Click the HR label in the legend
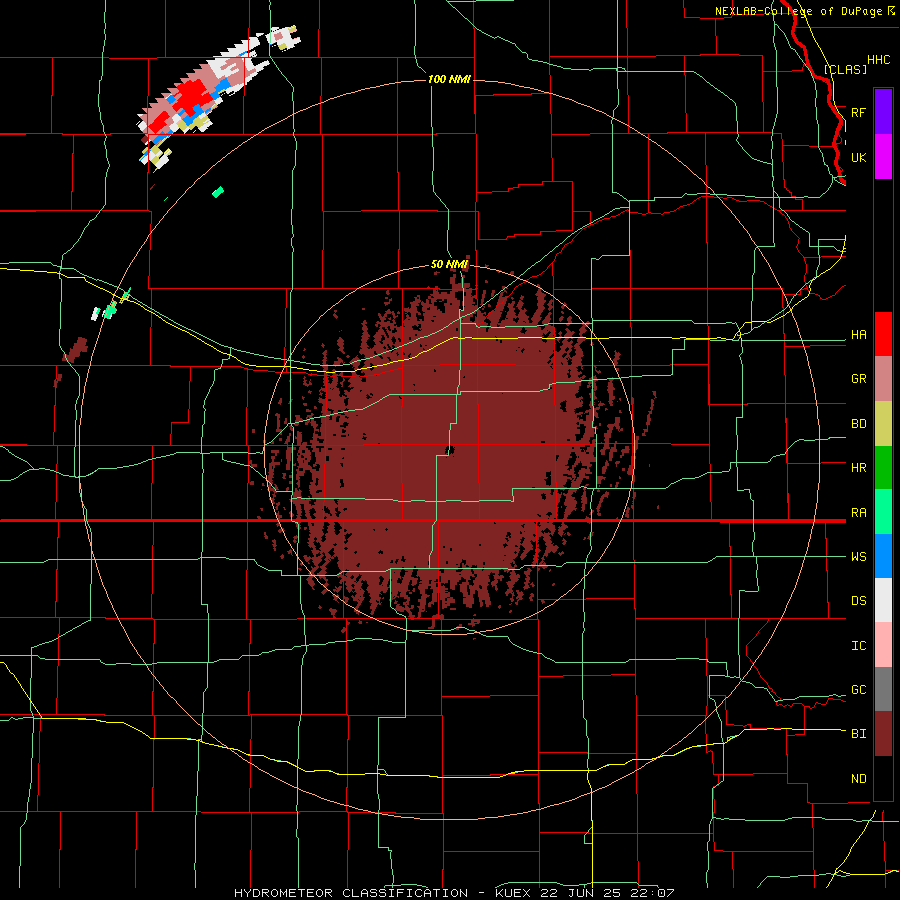This screenshot has width=900, height=900. 858,468
